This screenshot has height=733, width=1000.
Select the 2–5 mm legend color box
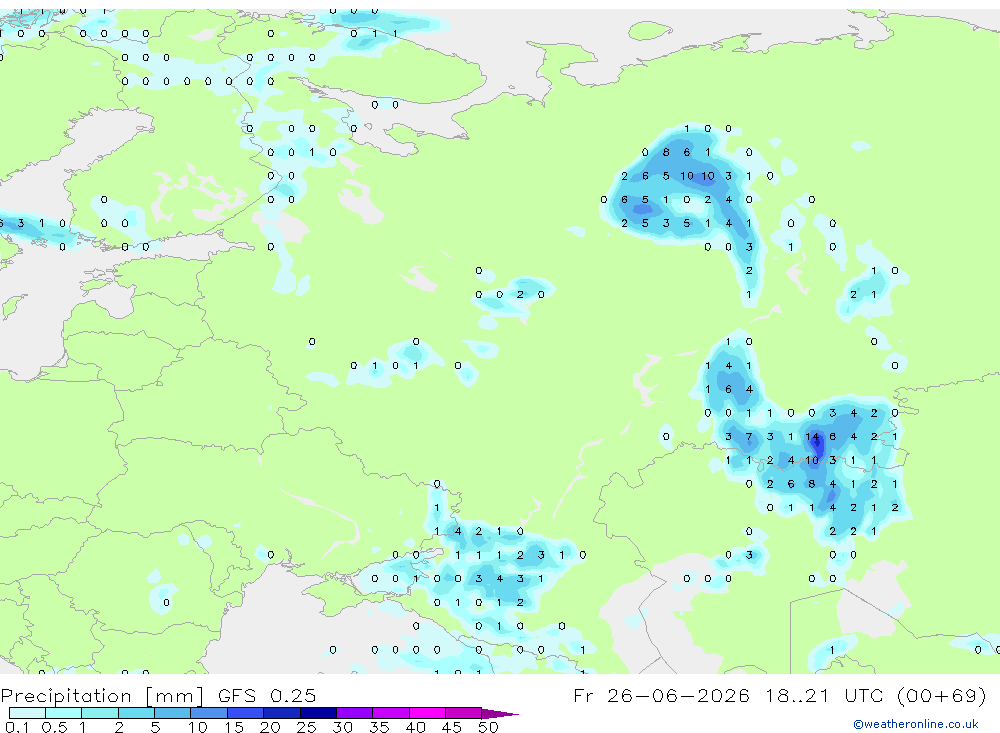(136, 713)
